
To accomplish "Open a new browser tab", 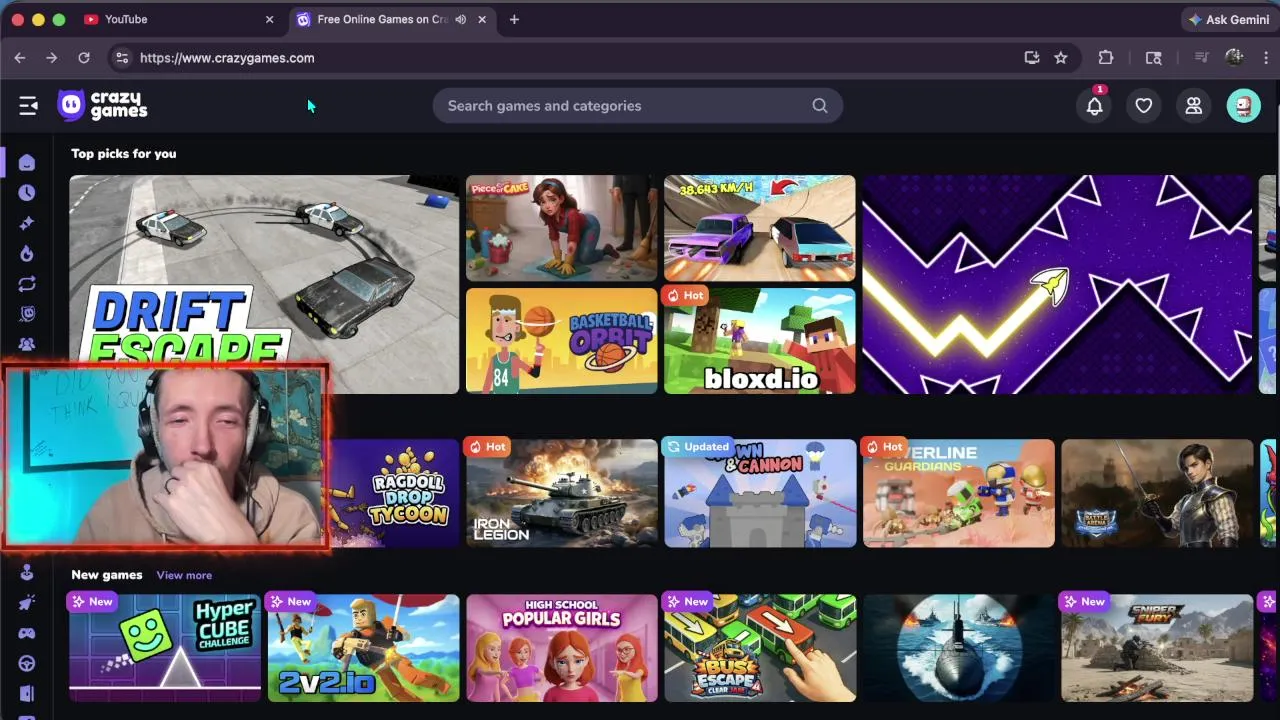I will coord(514,19).
